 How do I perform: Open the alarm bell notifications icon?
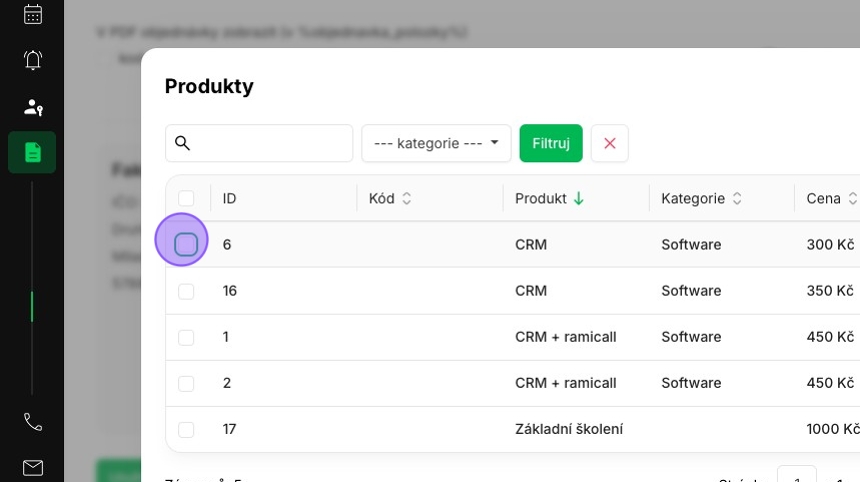pyautogui.click(x=33, y=60)
